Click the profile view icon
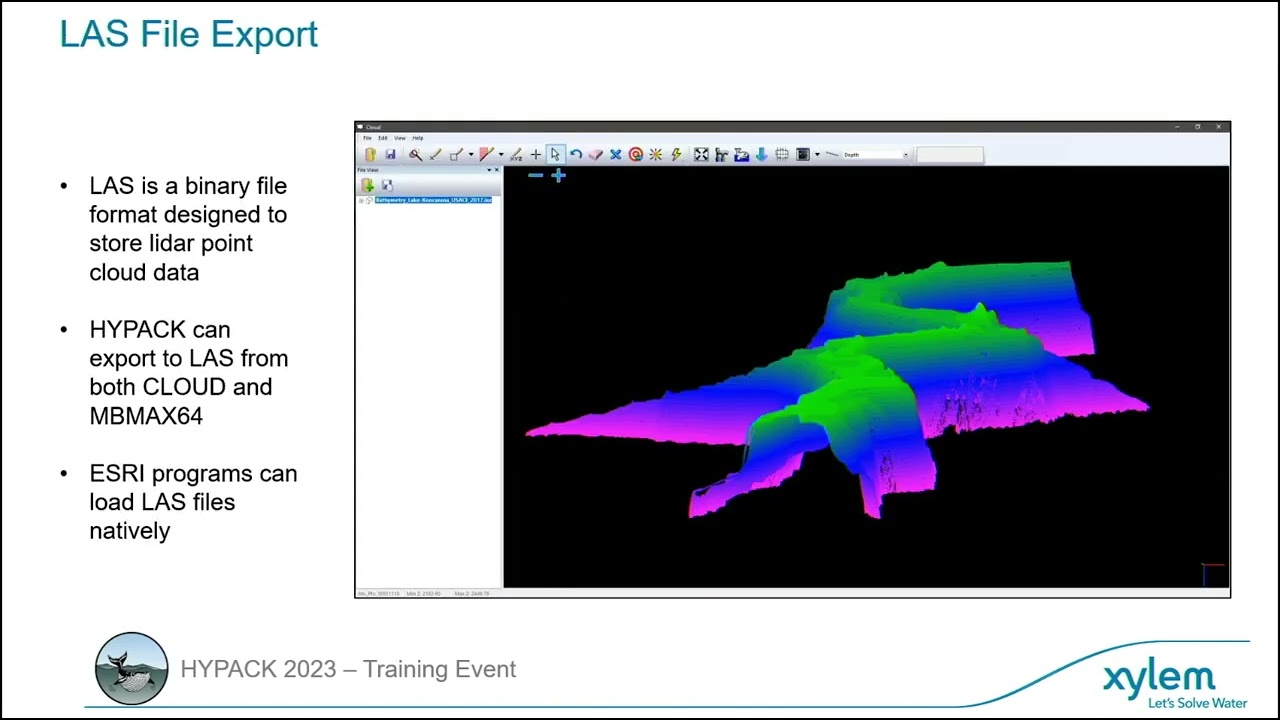Screen dimensions: 1280x720 pyautogui.click(x=721, y=154)
